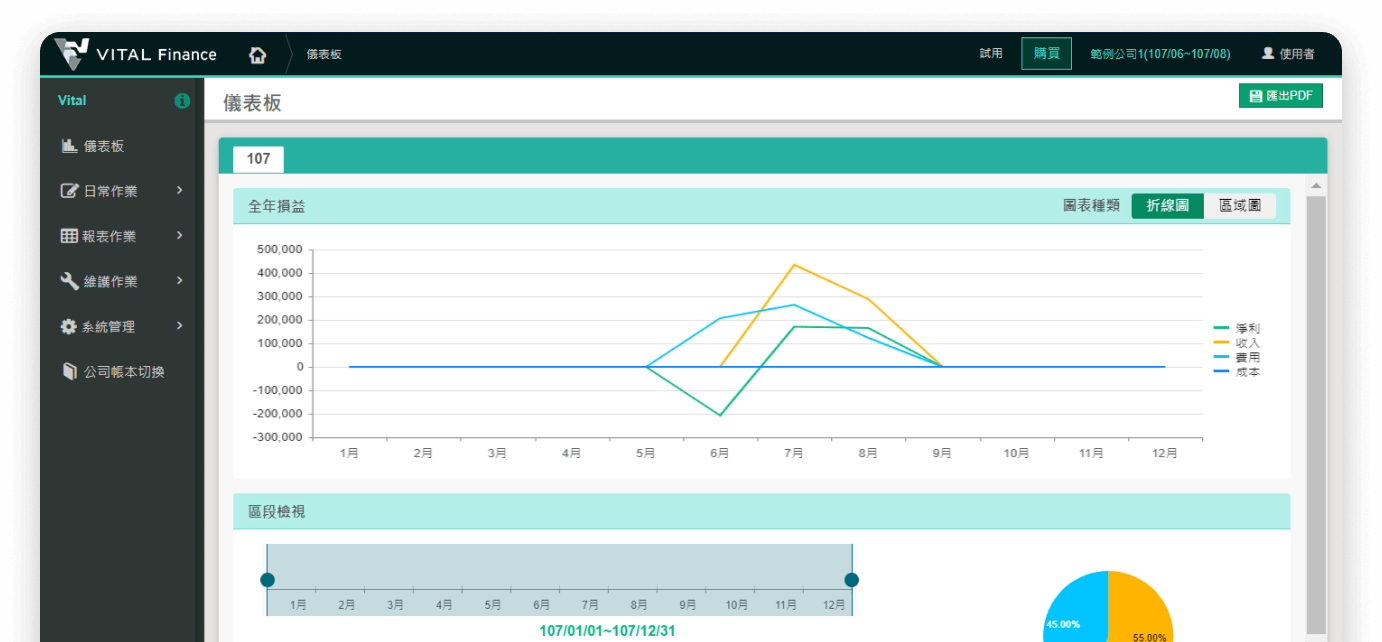Click the vertical scrollbar thumb
Image resolution: width=1382 pixels, height=642 pixels.
pyautogui.click(x=1316, y=414)
